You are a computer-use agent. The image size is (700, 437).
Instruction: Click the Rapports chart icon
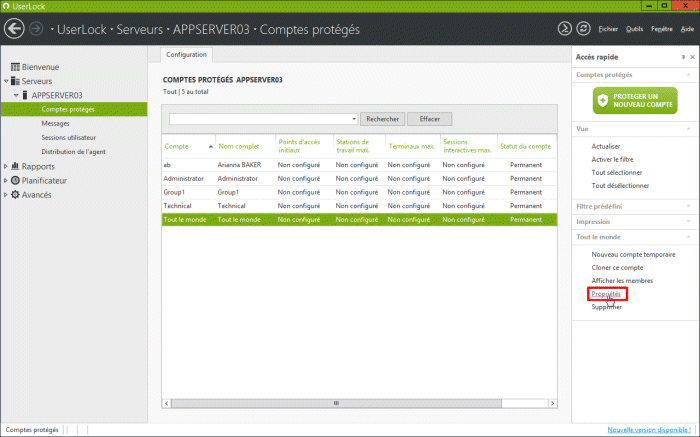click(15, 166)
